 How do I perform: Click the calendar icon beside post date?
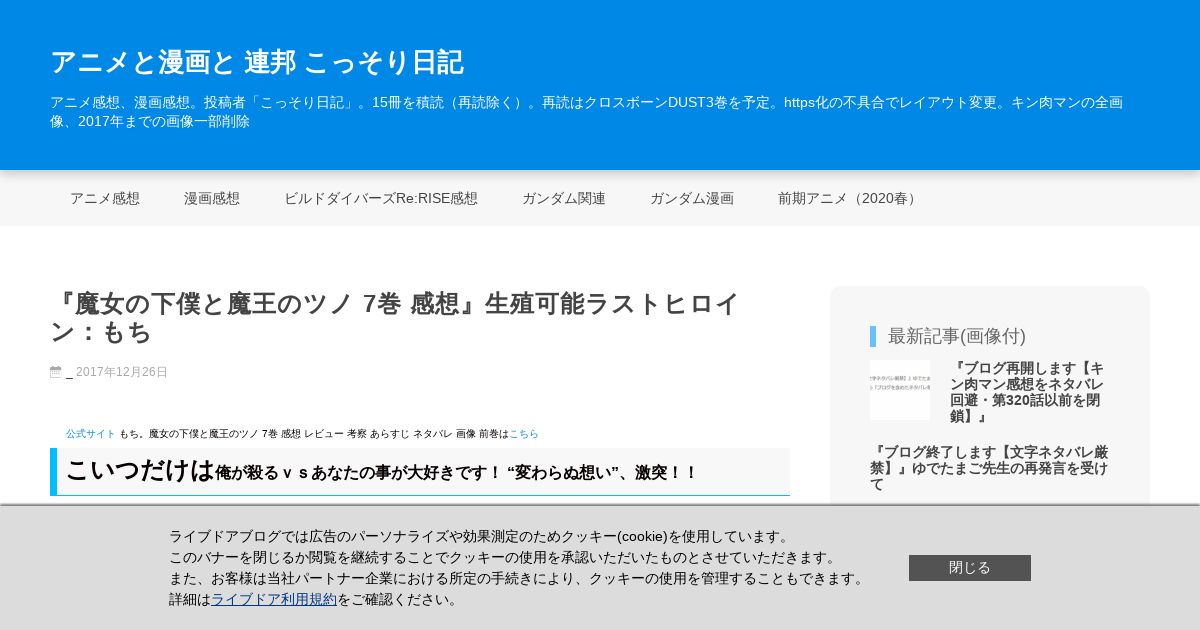(56, 372)
